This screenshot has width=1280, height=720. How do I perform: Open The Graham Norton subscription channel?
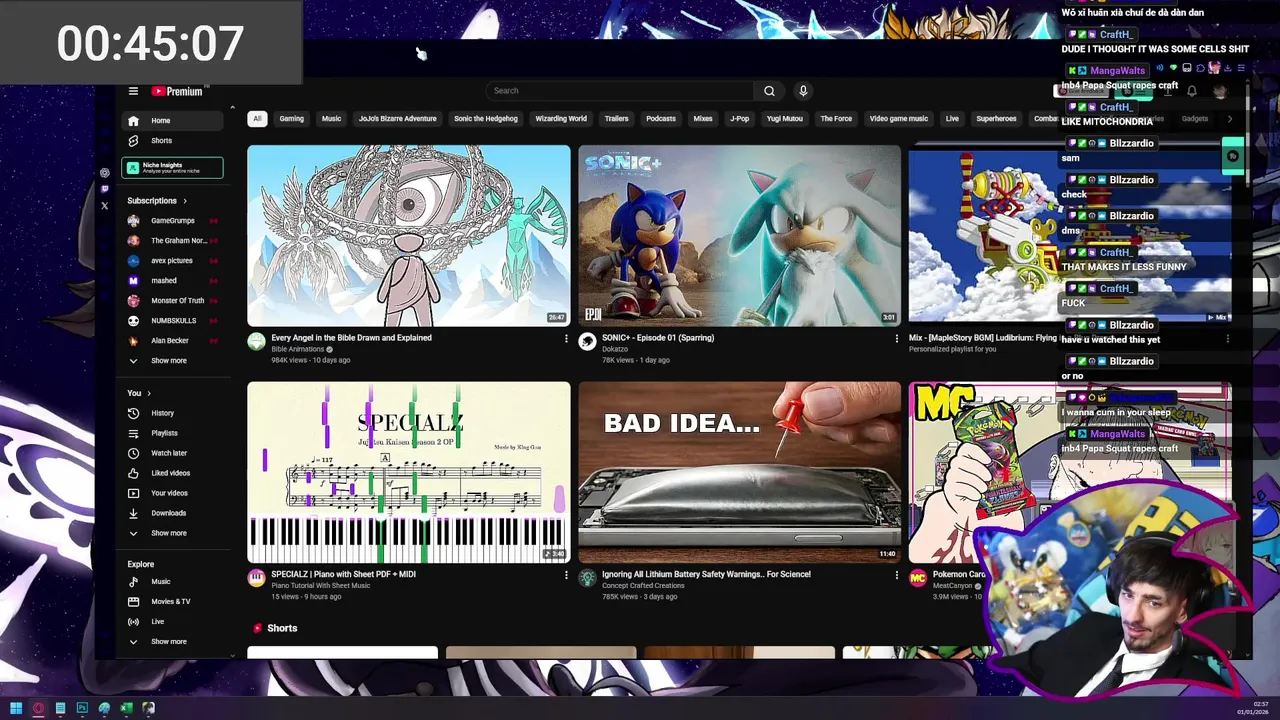pyautogui.click(x=172, y=241)
